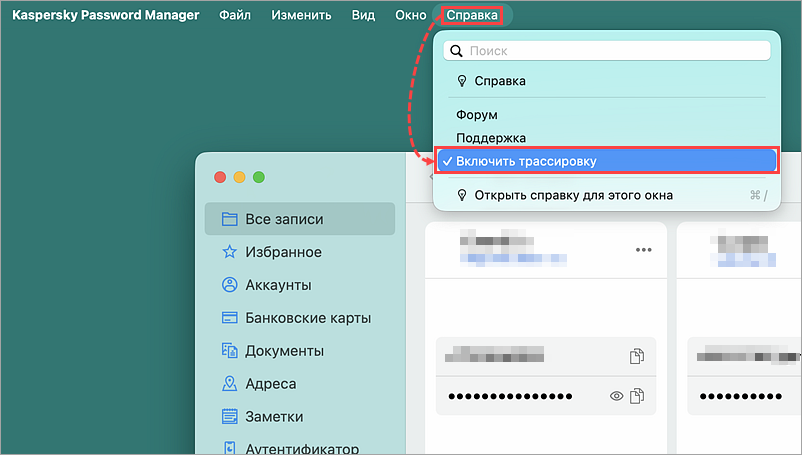Click the person icon for Аккаунты
Image resolution: width=802 pixels, height=455 pixels.
click(229, 285)
